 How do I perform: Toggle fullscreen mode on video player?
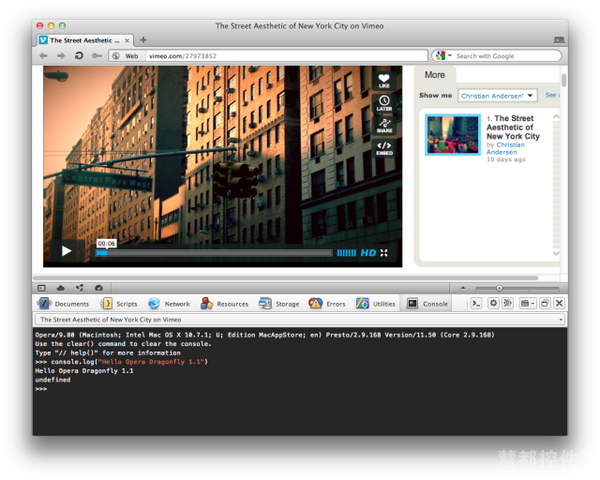pos(384,253)
